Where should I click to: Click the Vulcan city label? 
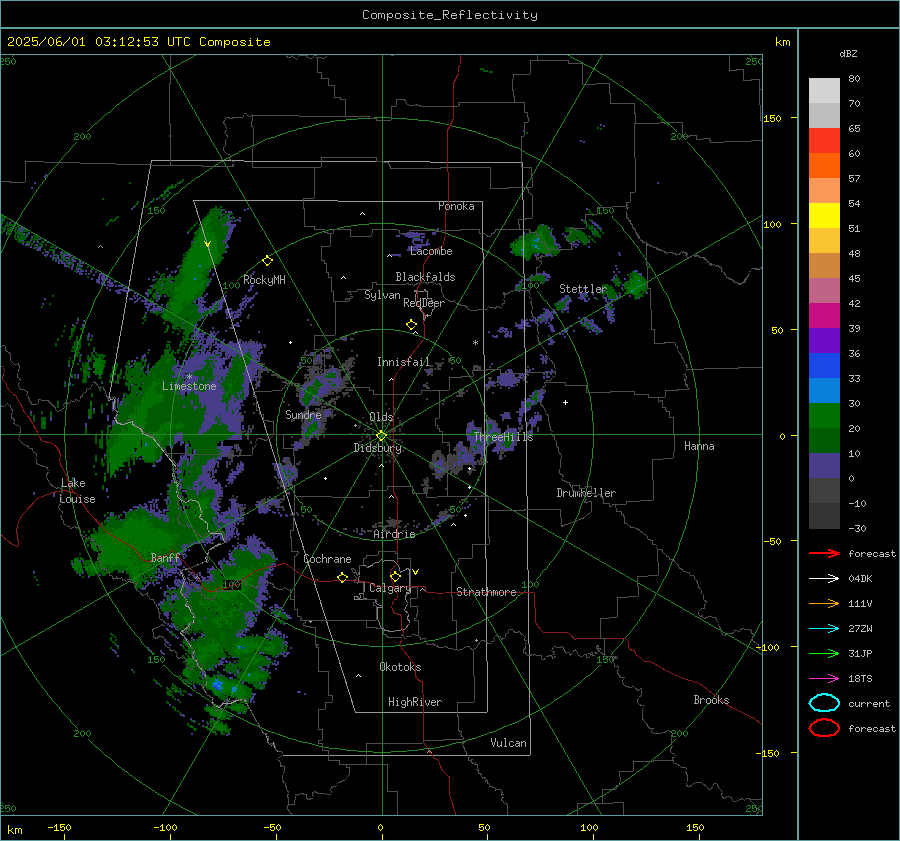coord(508,743)
